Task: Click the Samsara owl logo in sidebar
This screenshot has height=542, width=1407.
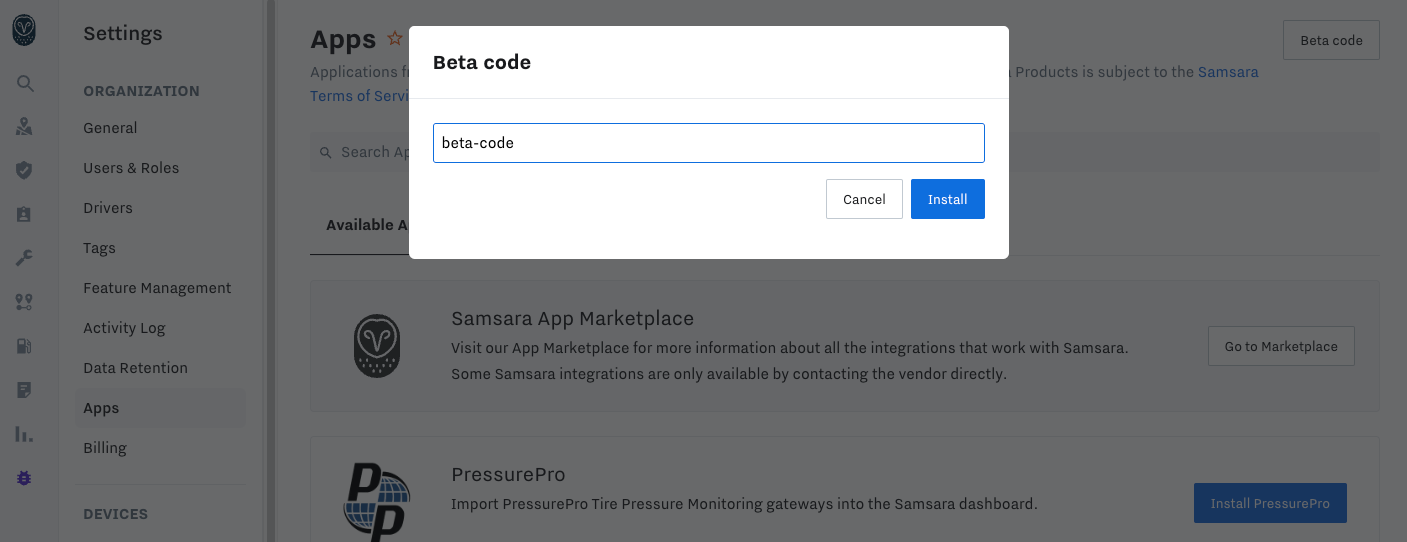Action: (24, 31)
